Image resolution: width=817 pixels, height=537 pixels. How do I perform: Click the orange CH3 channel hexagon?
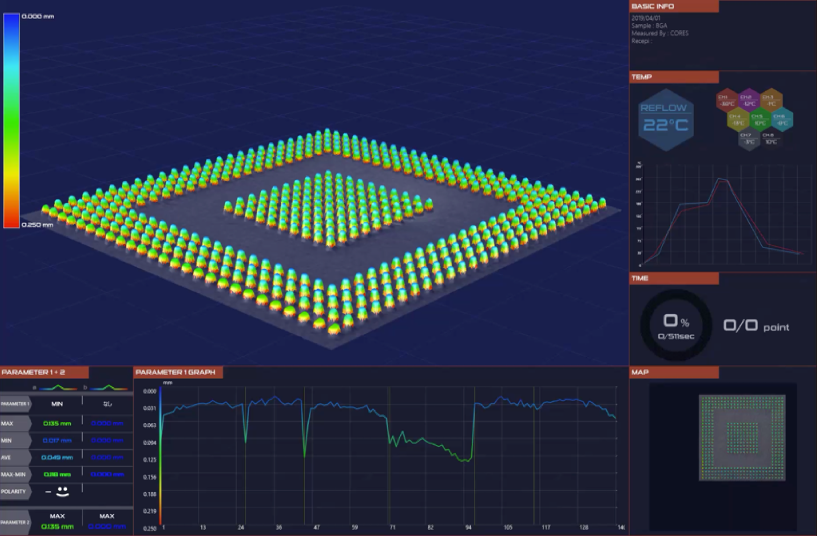(x=769, y=101)
